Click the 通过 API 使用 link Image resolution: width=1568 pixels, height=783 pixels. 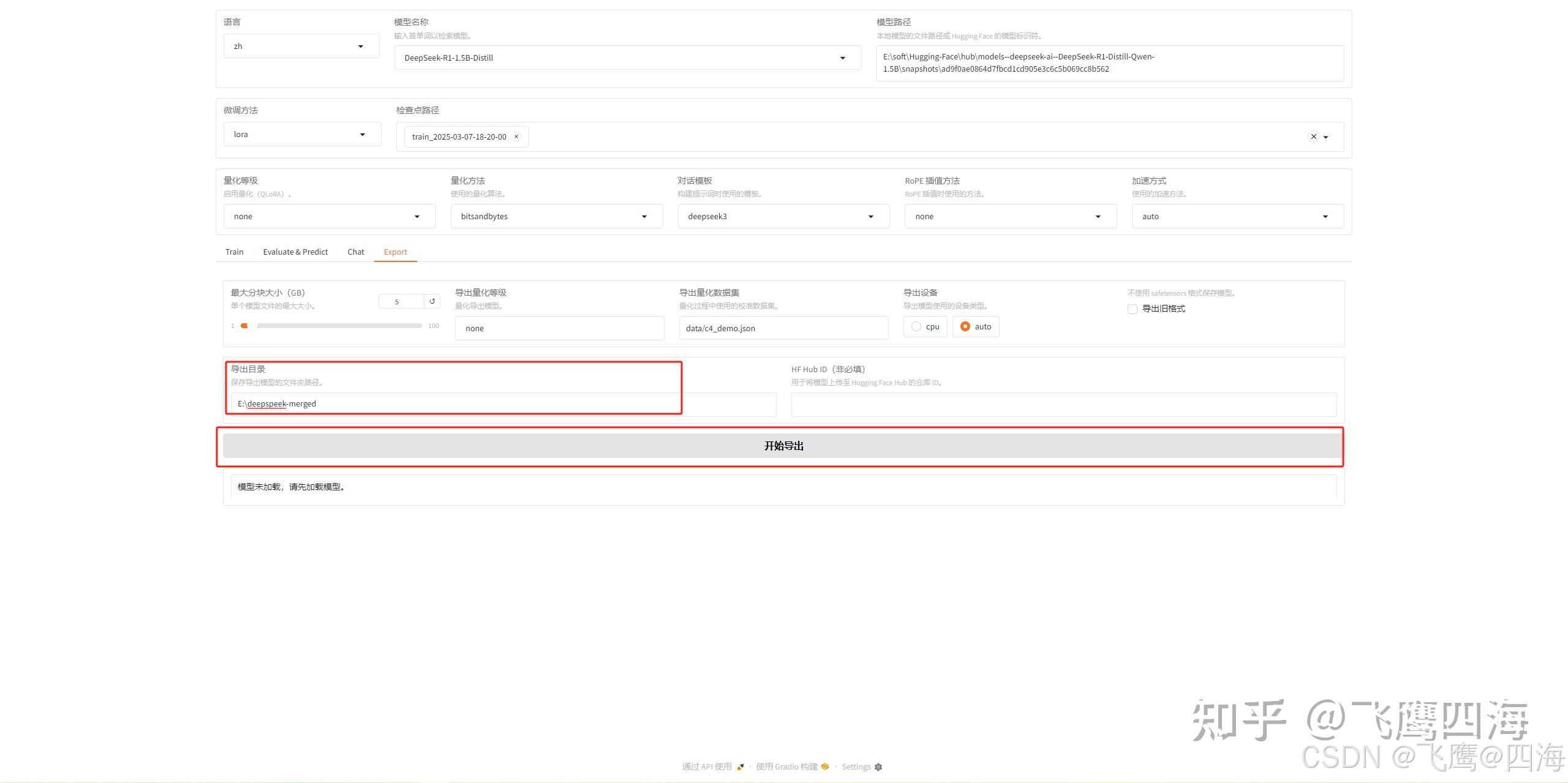coord(707,766)
